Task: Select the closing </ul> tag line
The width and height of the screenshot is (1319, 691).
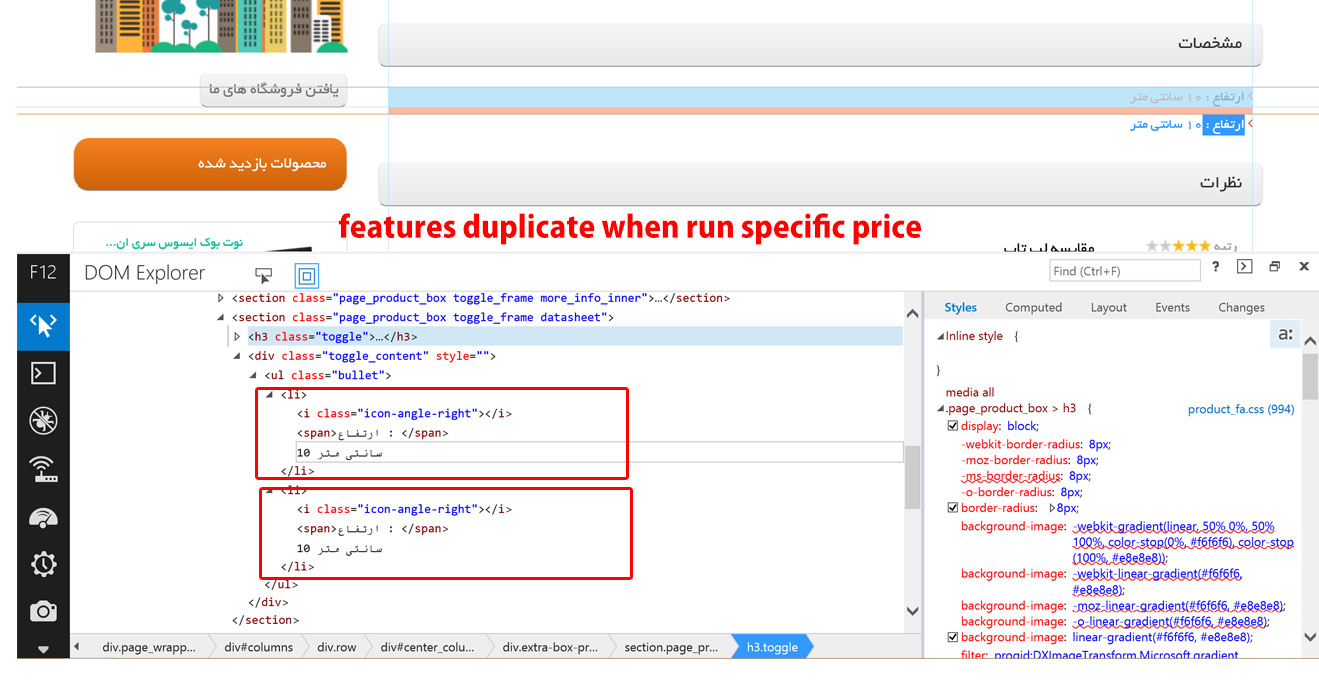Action: 281,585
